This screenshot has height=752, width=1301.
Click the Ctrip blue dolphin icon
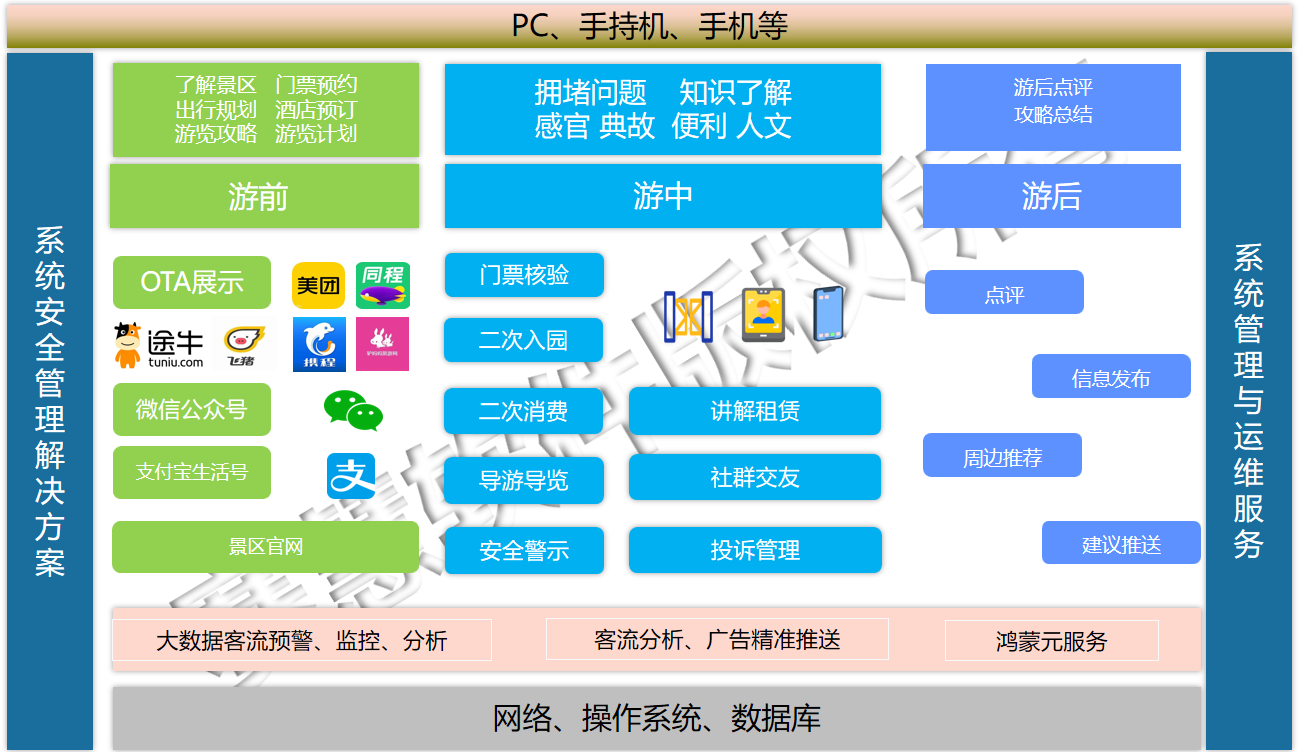[x=319, y=345]
